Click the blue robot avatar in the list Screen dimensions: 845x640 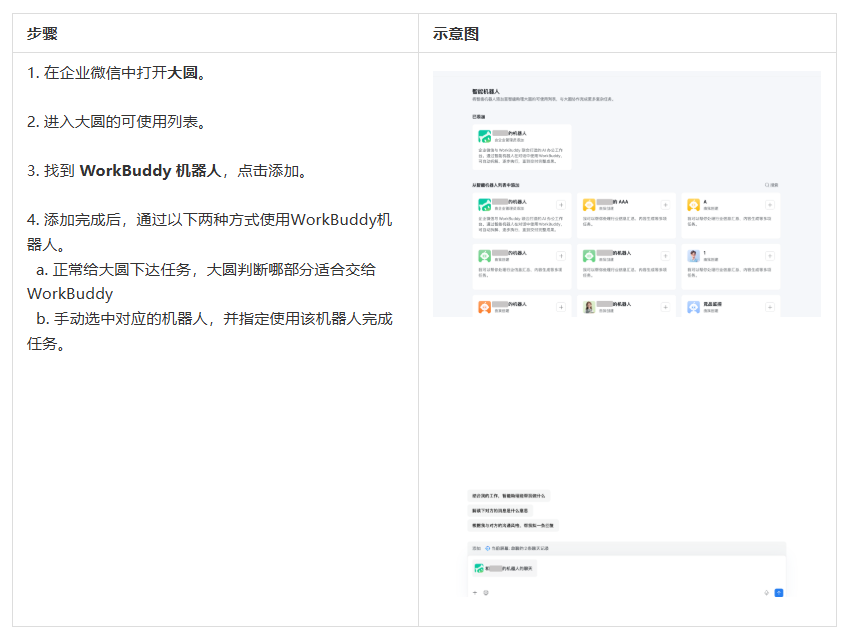tap(694, 307)
